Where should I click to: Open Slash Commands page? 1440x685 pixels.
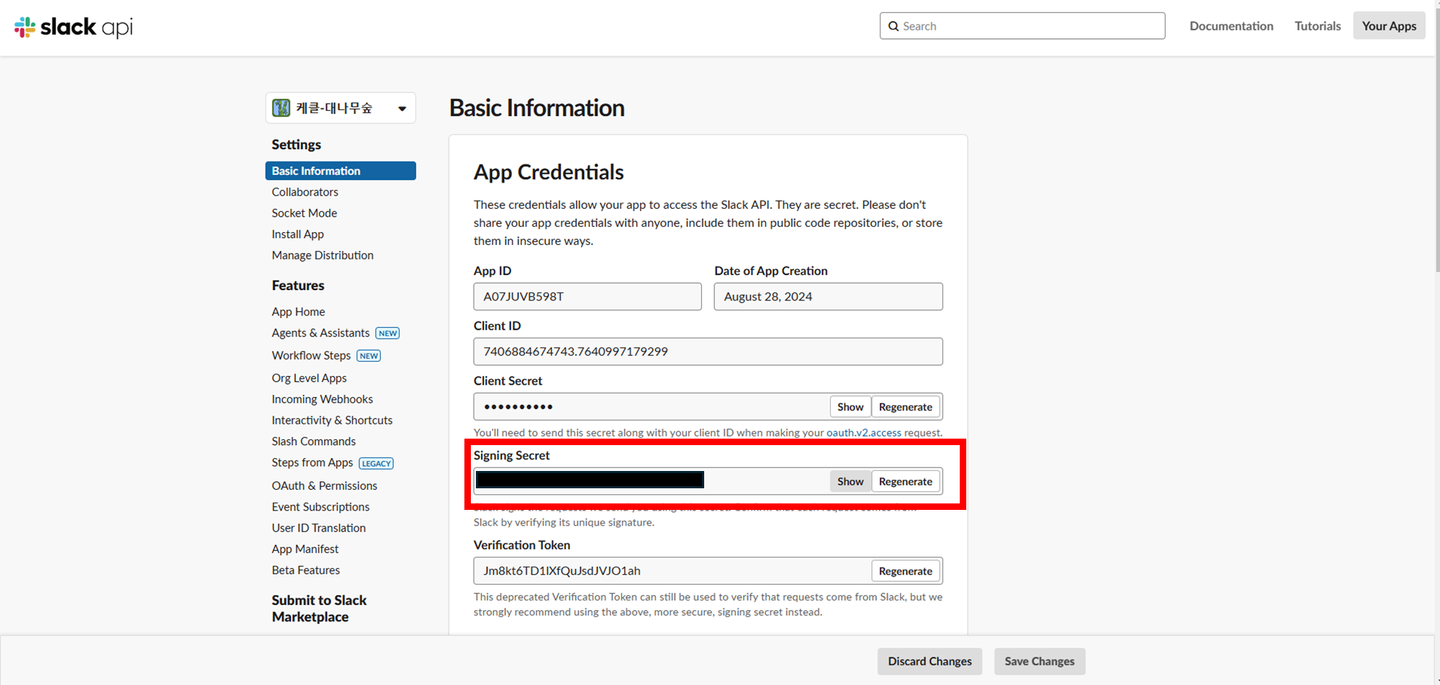[x=314, y=441]
